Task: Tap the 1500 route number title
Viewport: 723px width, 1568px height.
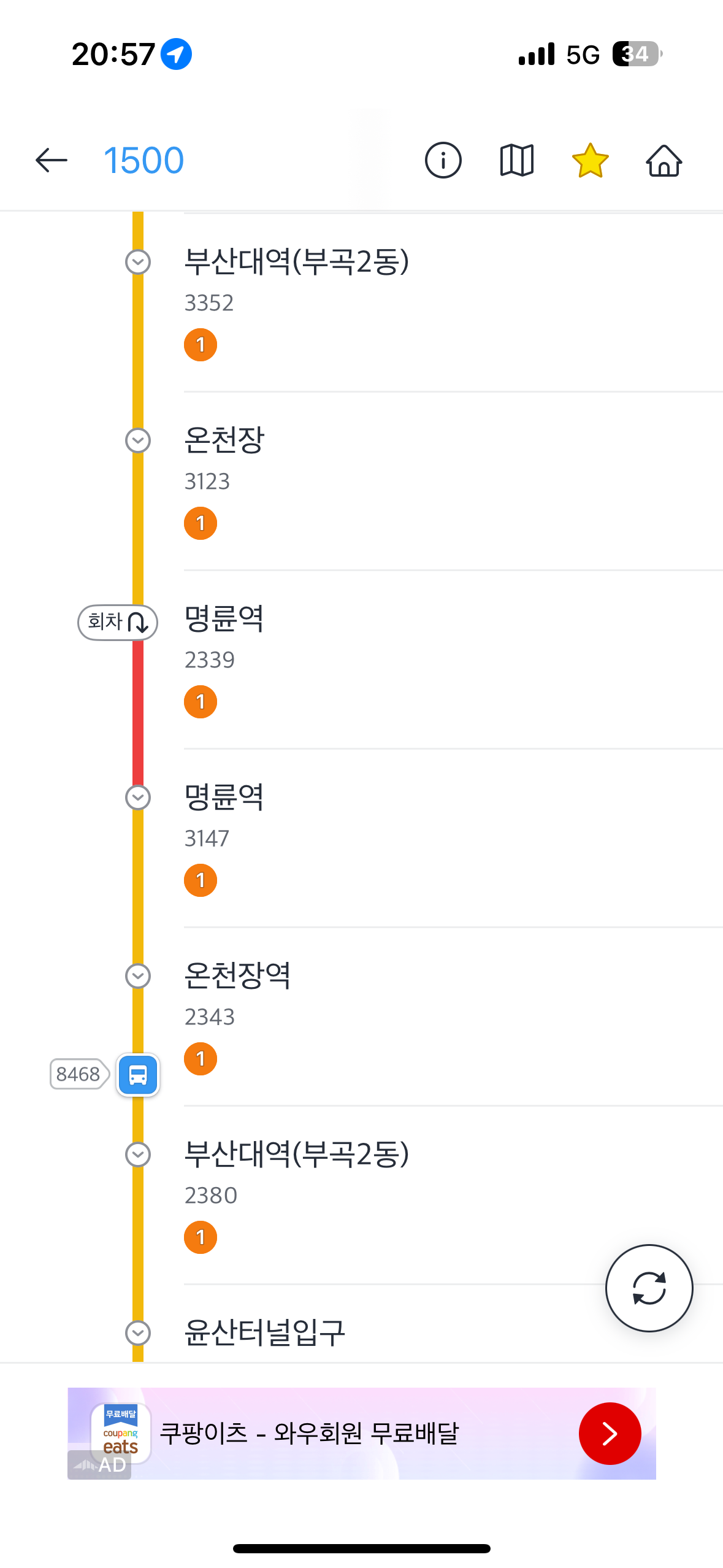Action: click(143, 161)
